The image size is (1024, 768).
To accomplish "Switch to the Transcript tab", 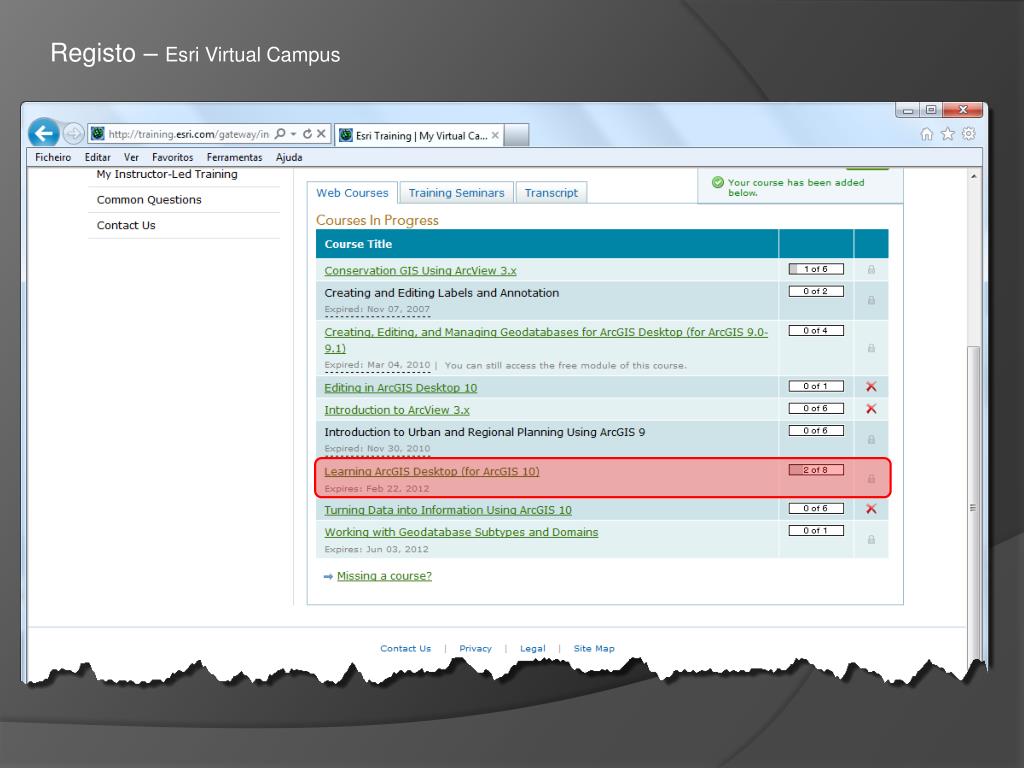I will pyautogui.click(x=551, y=193).
